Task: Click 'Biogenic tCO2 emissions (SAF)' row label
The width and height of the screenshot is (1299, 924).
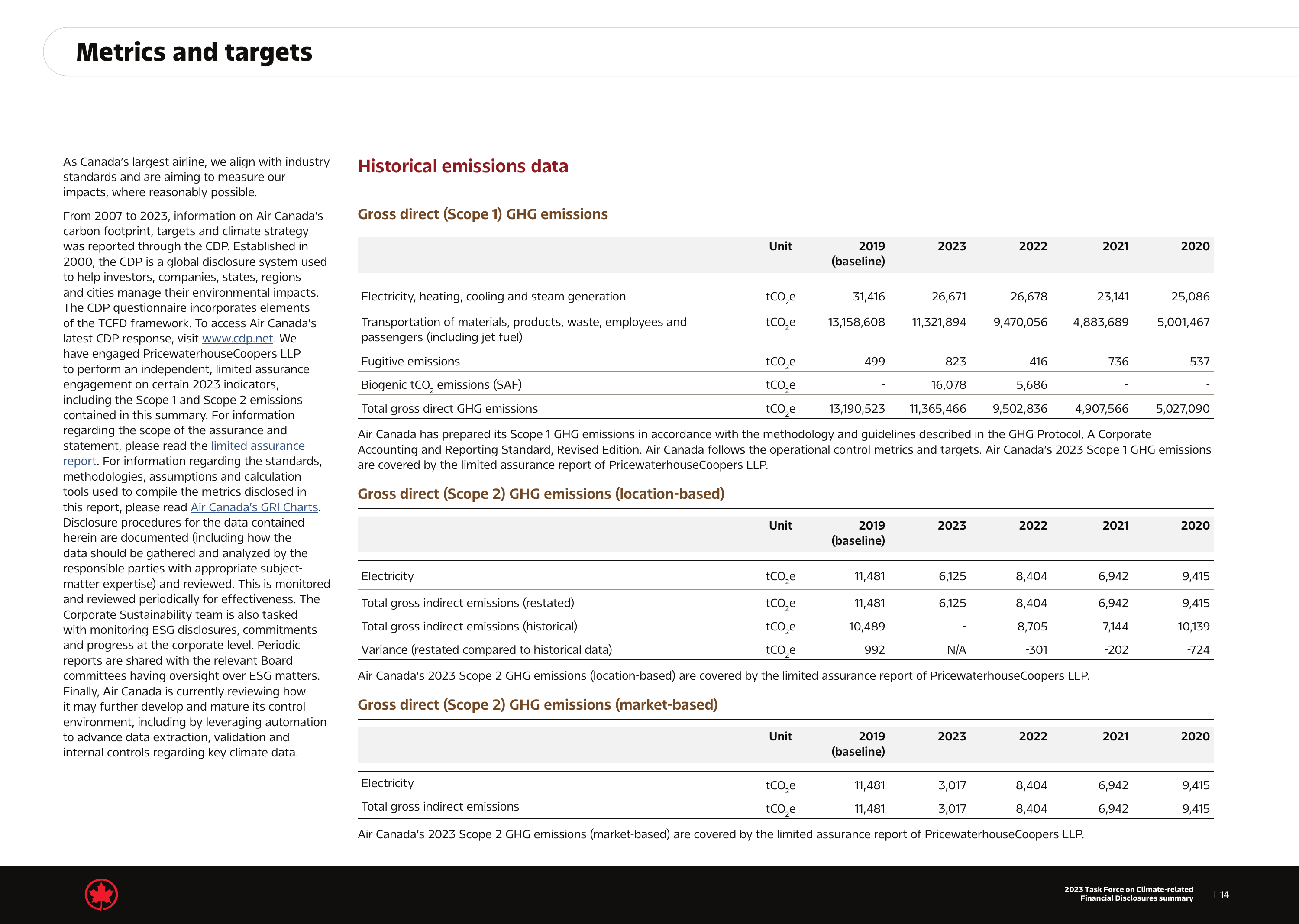Action: click(441, 385)
